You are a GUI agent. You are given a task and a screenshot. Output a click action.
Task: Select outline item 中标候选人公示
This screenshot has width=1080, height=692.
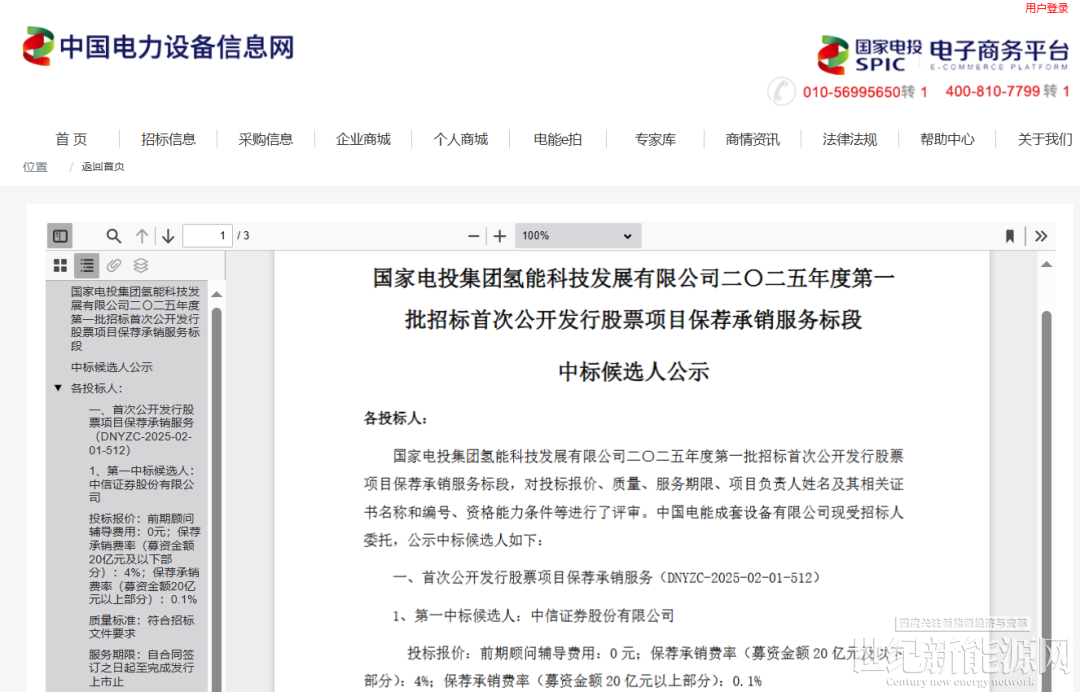pyautogui.click(x=112, y=367)
